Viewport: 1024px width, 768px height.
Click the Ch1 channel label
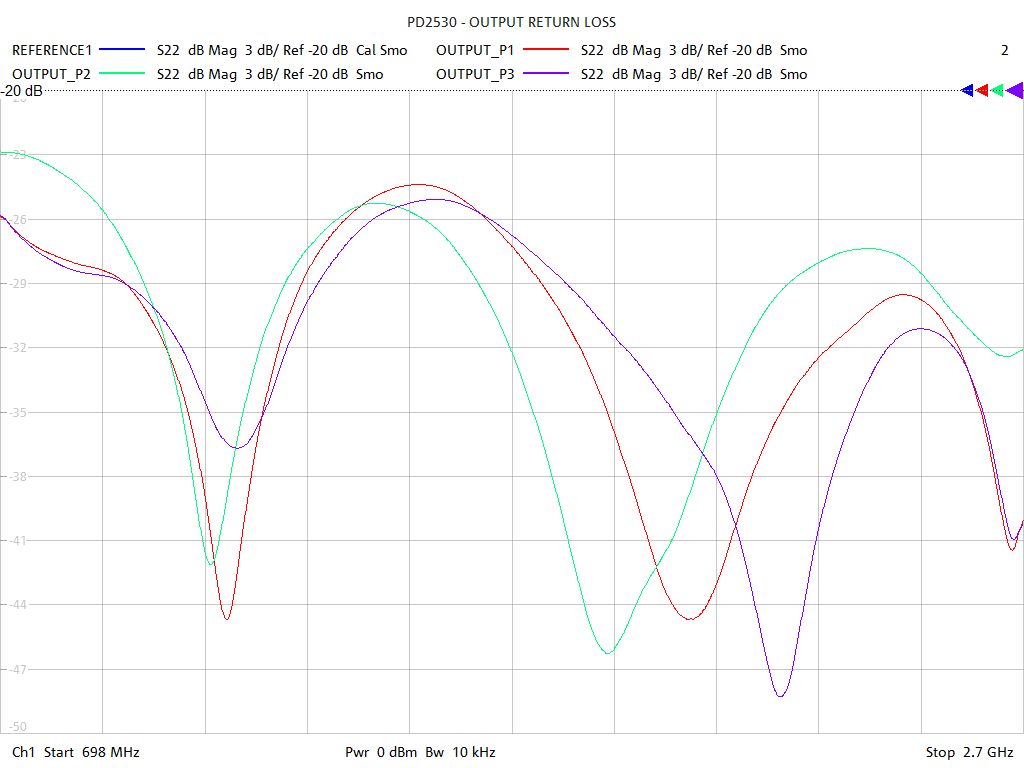coord(24,752)
